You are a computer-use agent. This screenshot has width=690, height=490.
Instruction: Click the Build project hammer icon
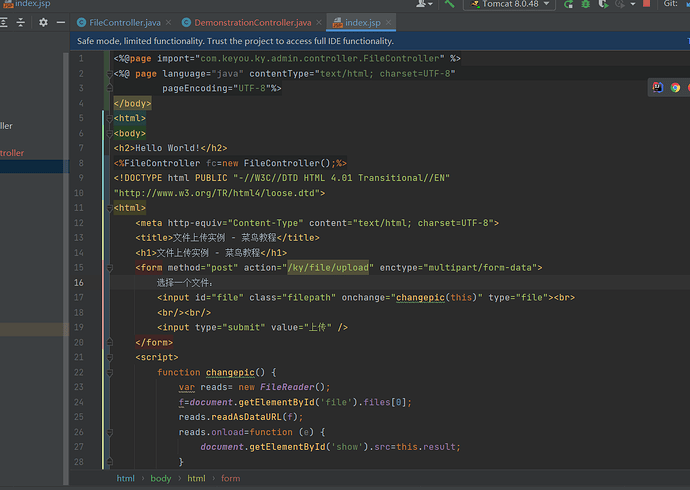coord(449,4)
